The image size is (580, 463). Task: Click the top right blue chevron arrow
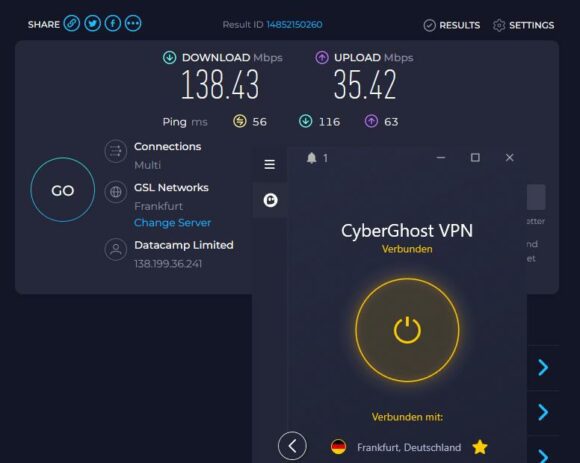pyautogui.click(x=543, y=368)
